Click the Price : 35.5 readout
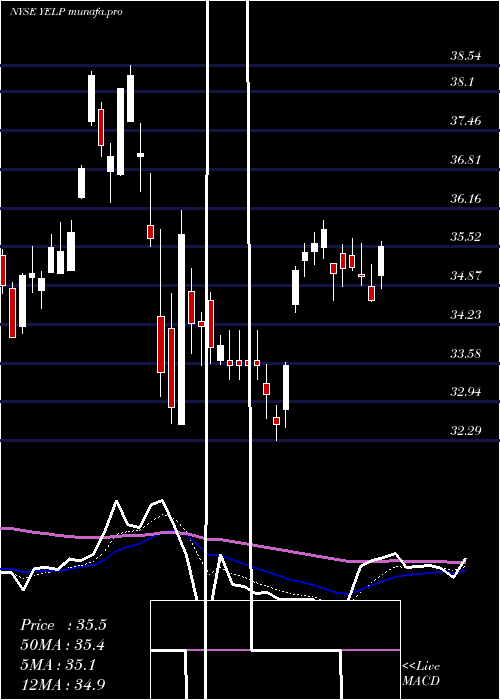Screen dimensions: 500x700 (x=63, y=625)
